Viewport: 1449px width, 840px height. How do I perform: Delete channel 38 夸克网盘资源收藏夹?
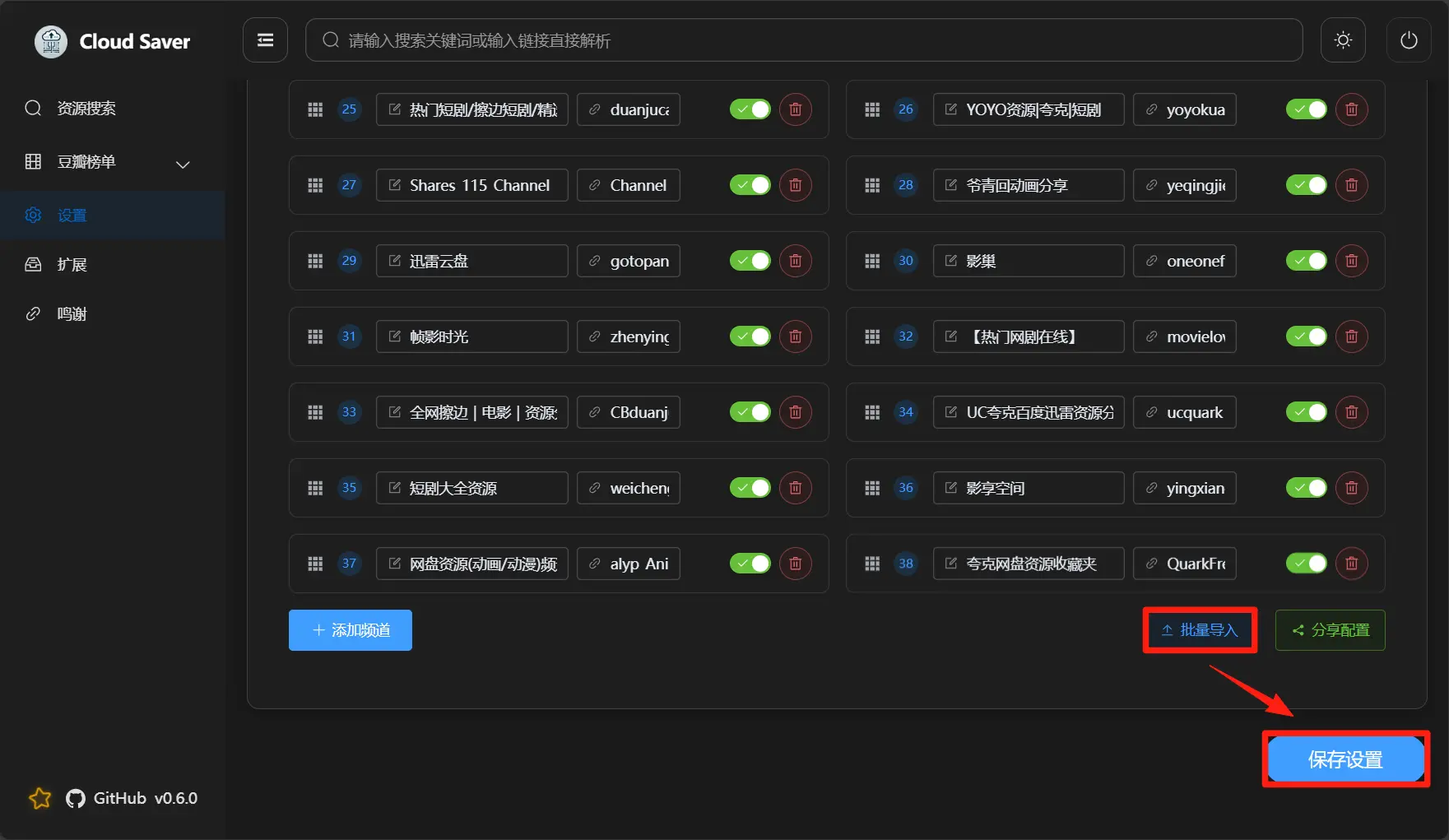[1351, 564]
